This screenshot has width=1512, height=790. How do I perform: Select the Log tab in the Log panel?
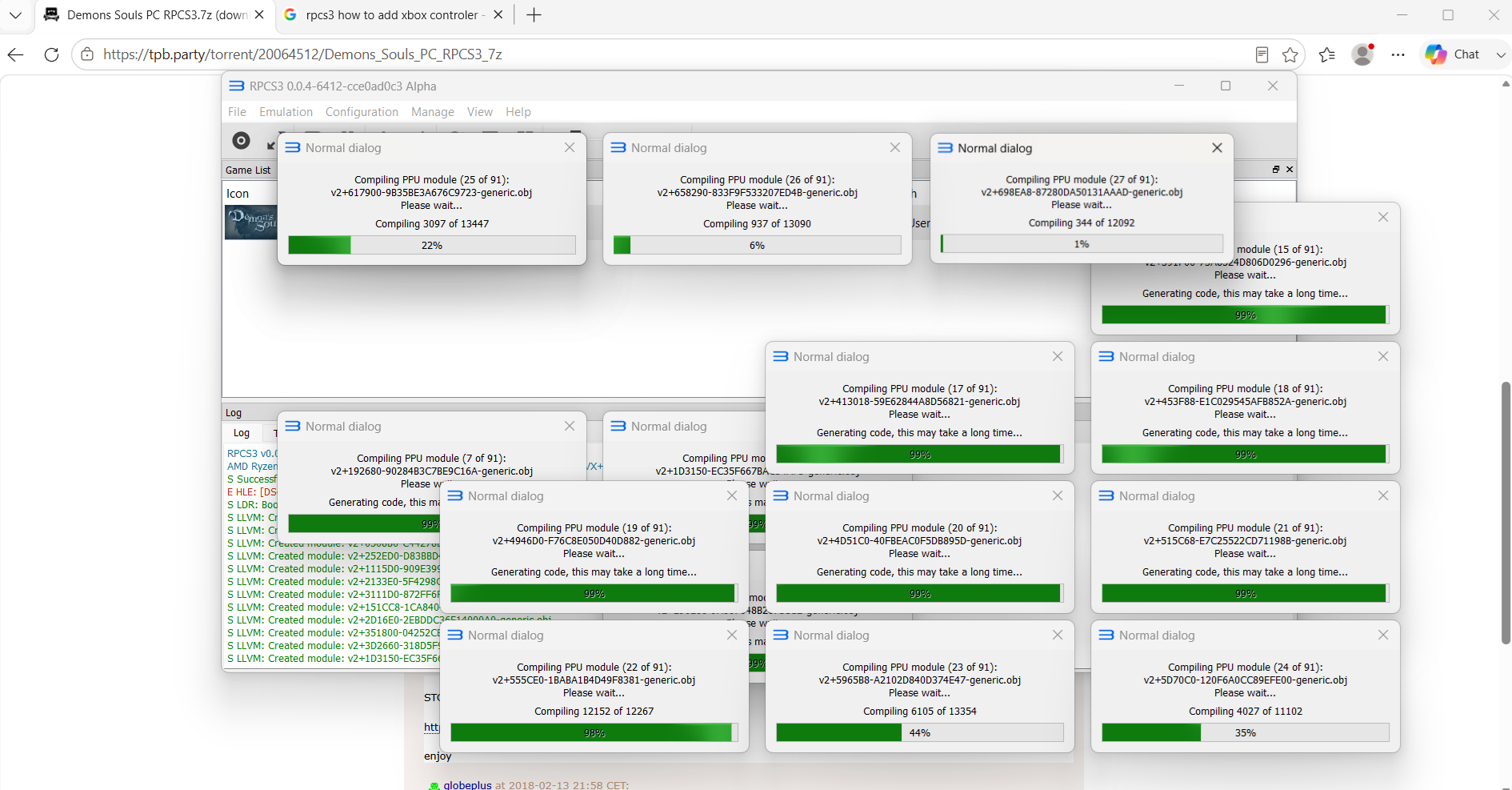pos(242,433)
